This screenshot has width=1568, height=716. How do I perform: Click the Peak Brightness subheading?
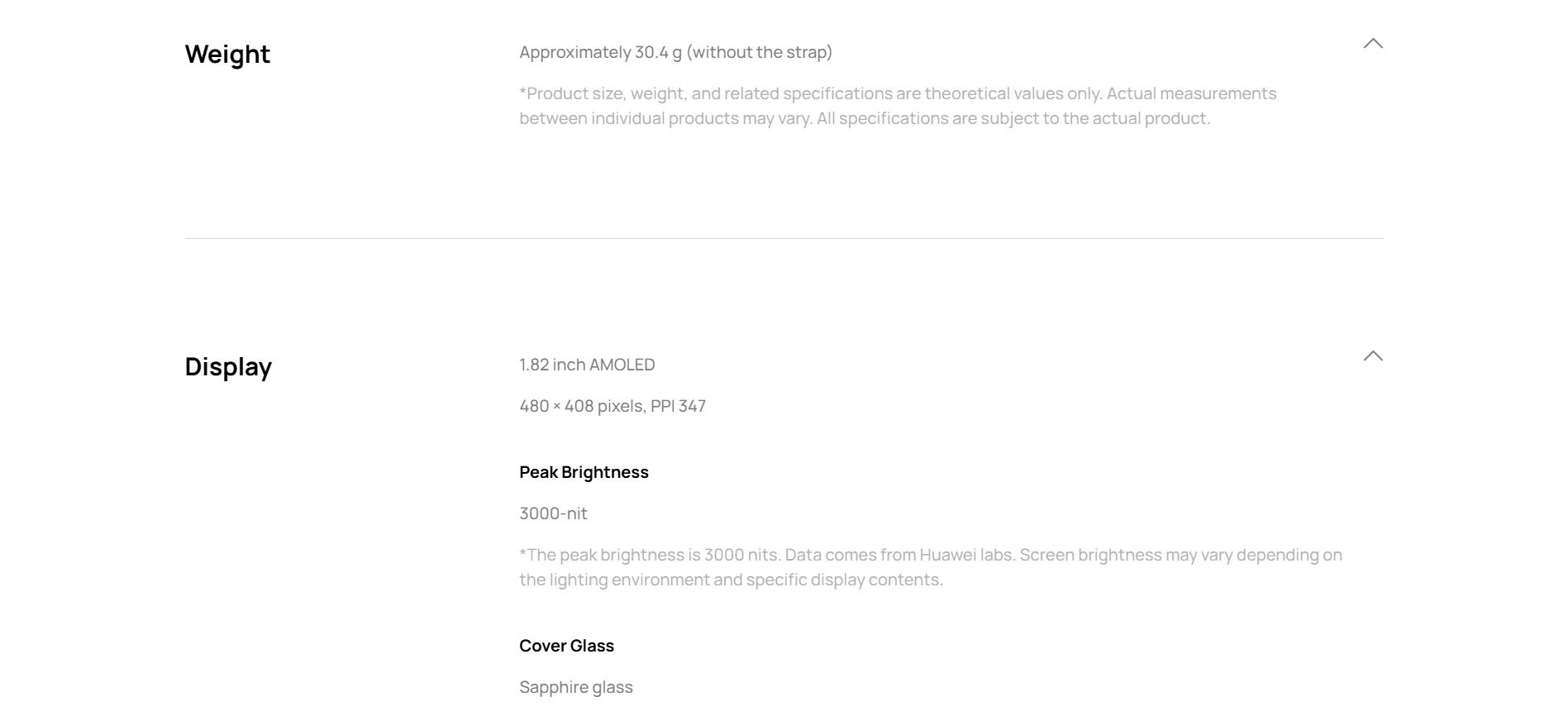click(584, 472)
